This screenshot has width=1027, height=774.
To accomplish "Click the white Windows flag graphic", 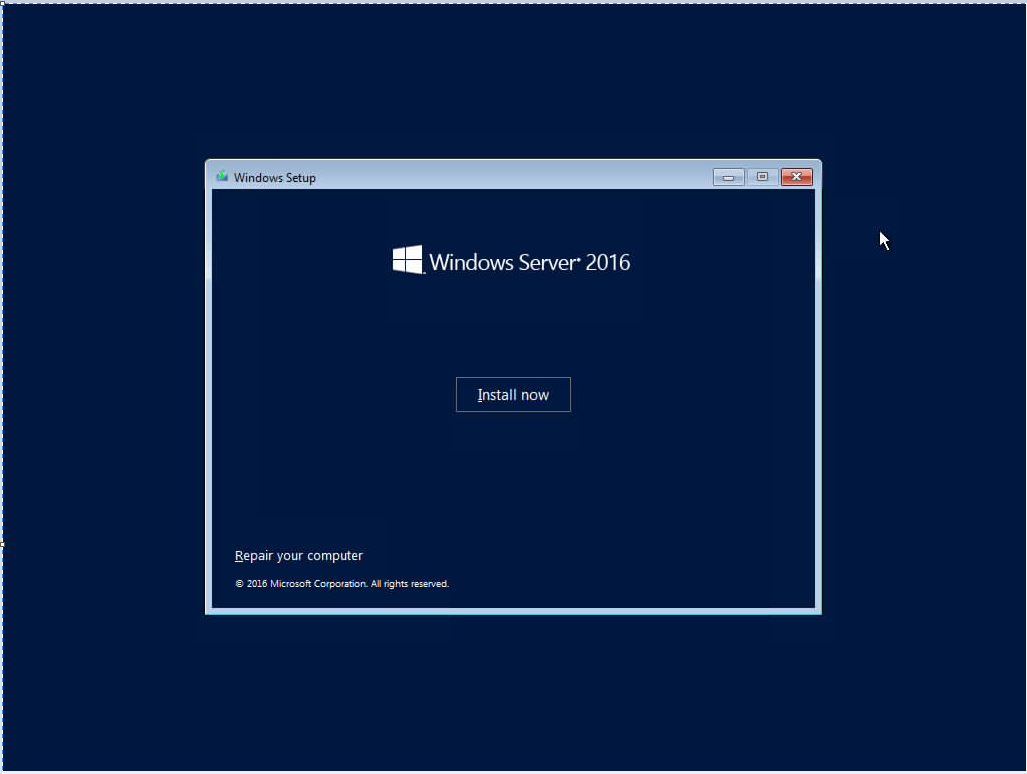I will click(x=406, y=259).
